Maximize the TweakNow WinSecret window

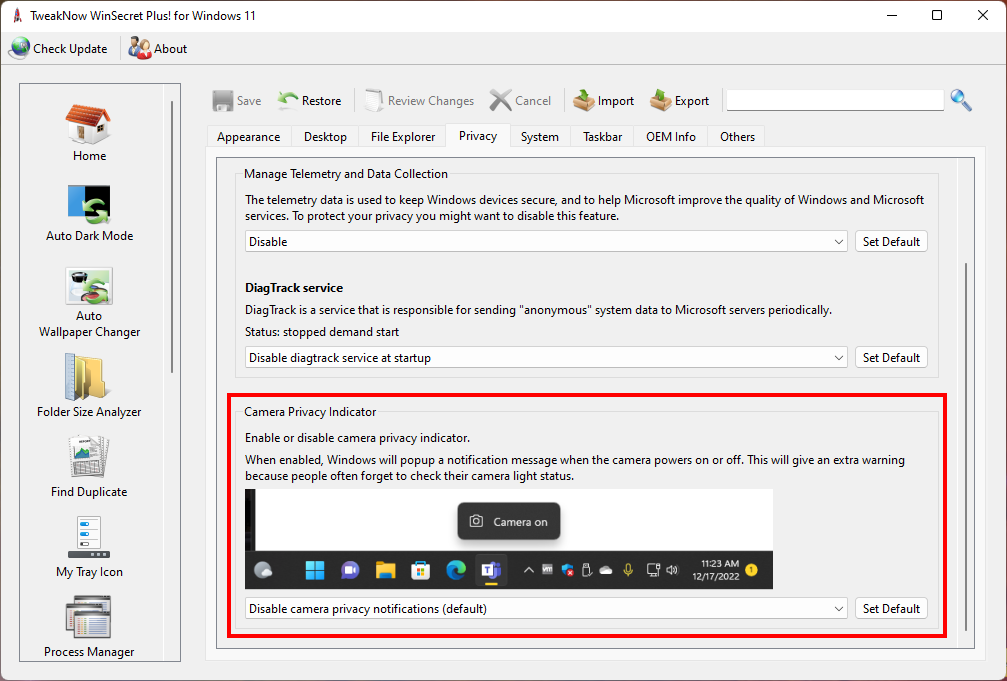pyautogui.click(x=937, y=15)
